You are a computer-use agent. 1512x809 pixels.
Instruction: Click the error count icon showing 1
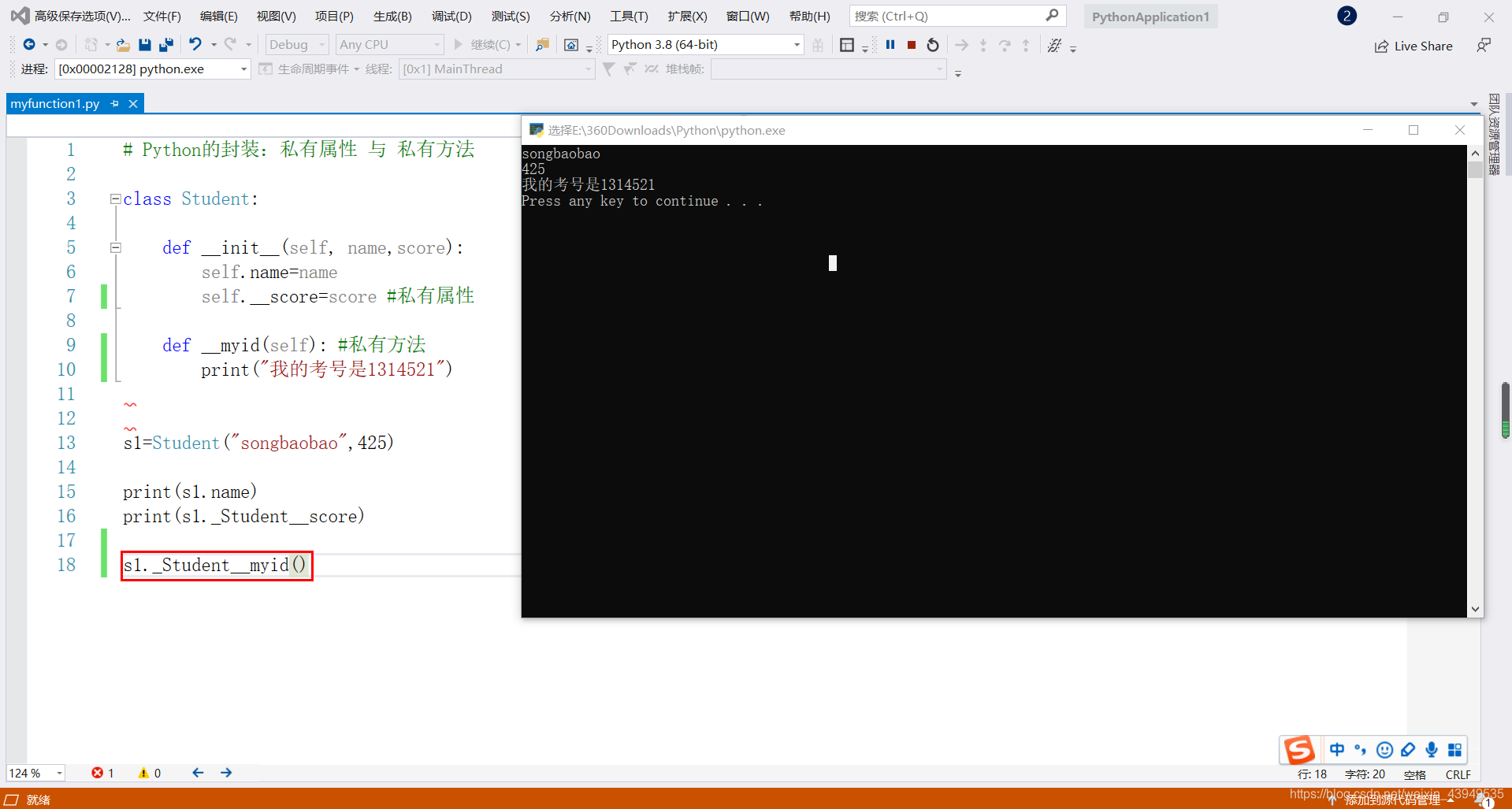pos(98,773)
